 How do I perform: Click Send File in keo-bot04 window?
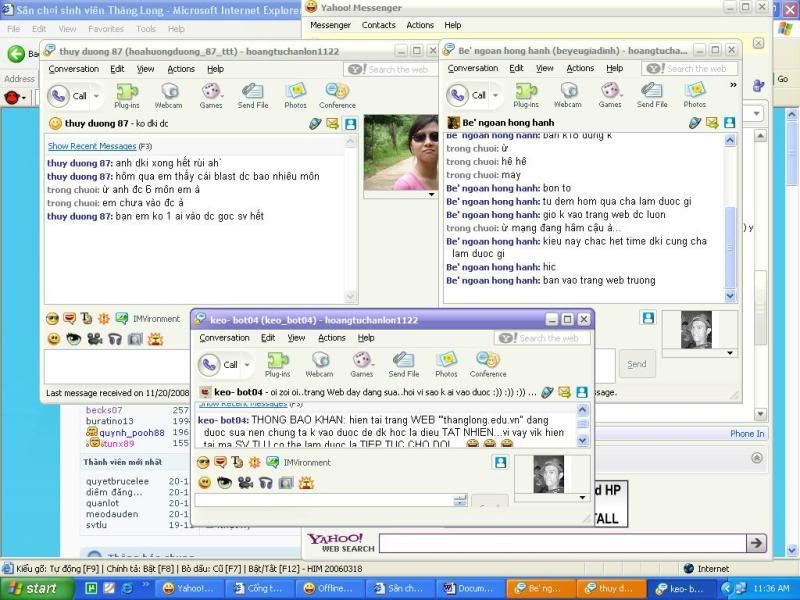pyautogui.click(x=404, y=364)
